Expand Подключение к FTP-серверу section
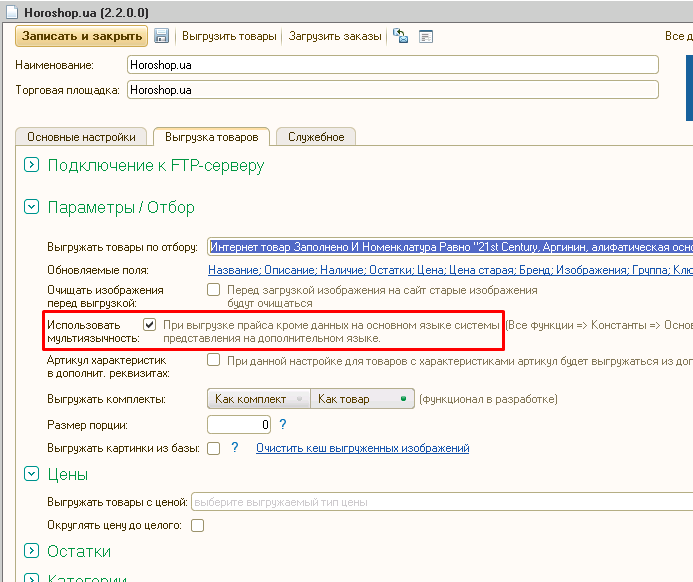Image resolution: width=693 pixels, height=582 pixels. tap(31, 165)
